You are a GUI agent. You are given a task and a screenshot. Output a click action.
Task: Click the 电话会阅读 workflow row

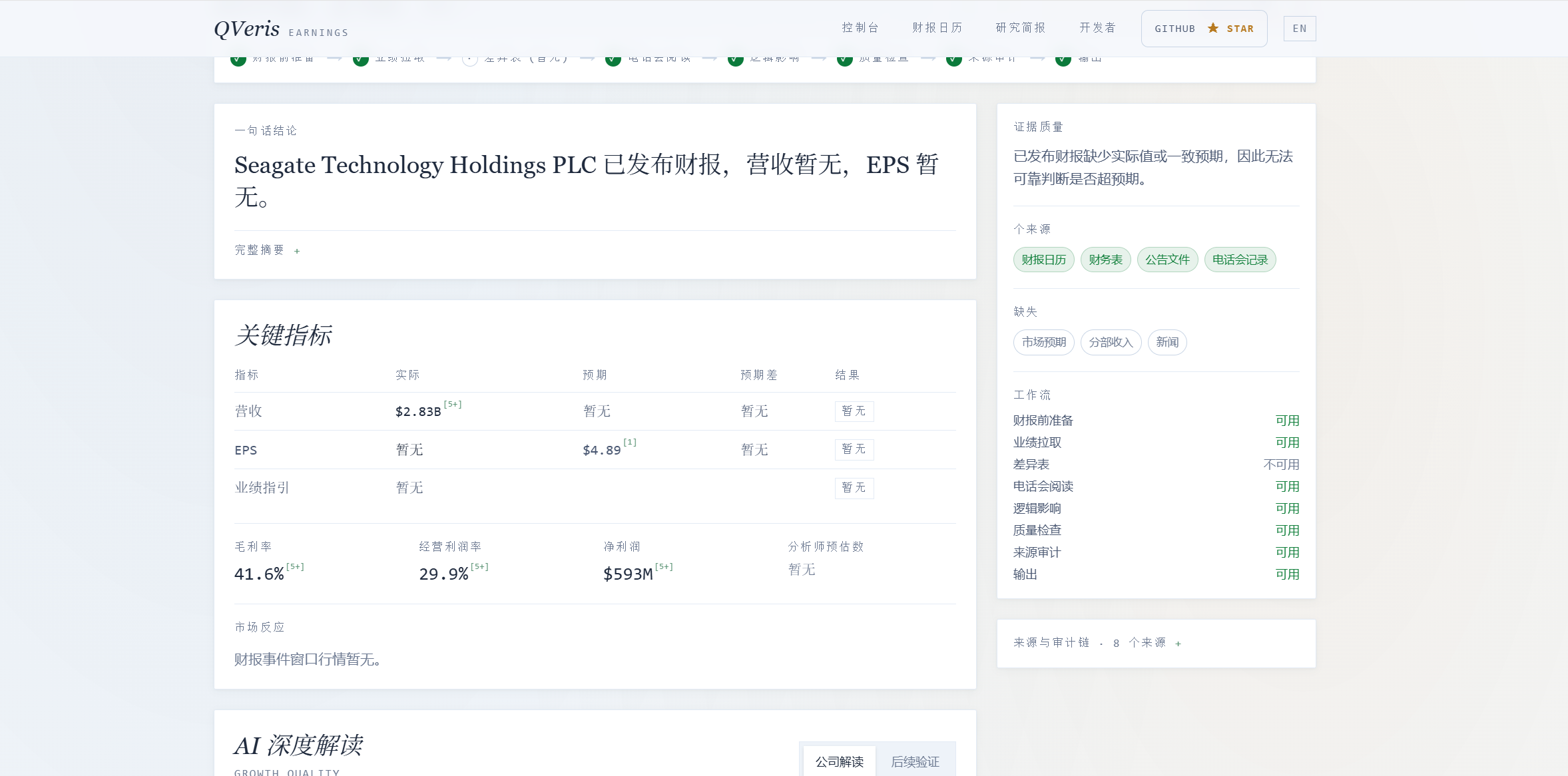point(1157,486)
